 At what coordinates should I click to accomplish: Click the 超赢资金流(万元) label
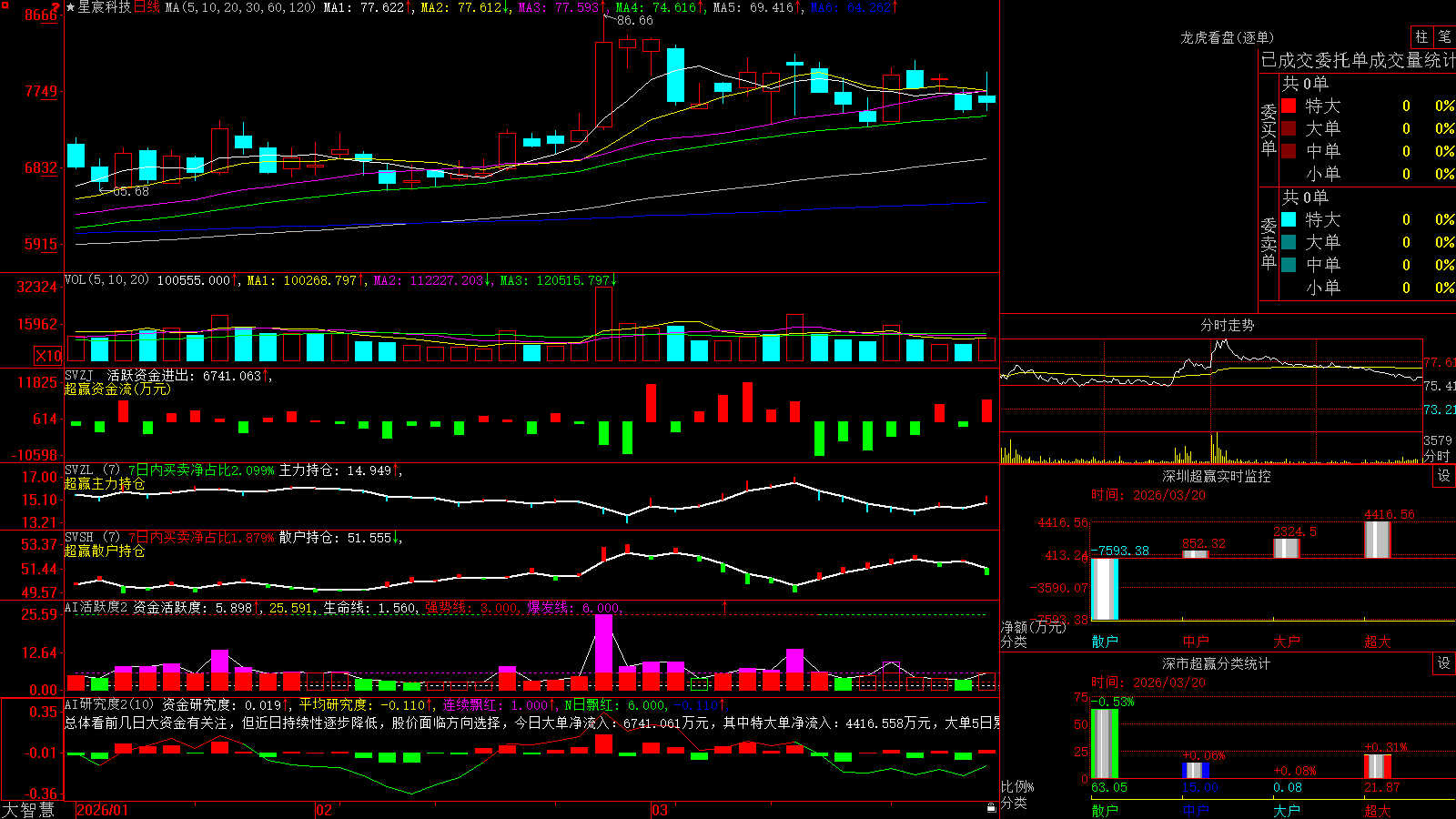pos(117,389)
